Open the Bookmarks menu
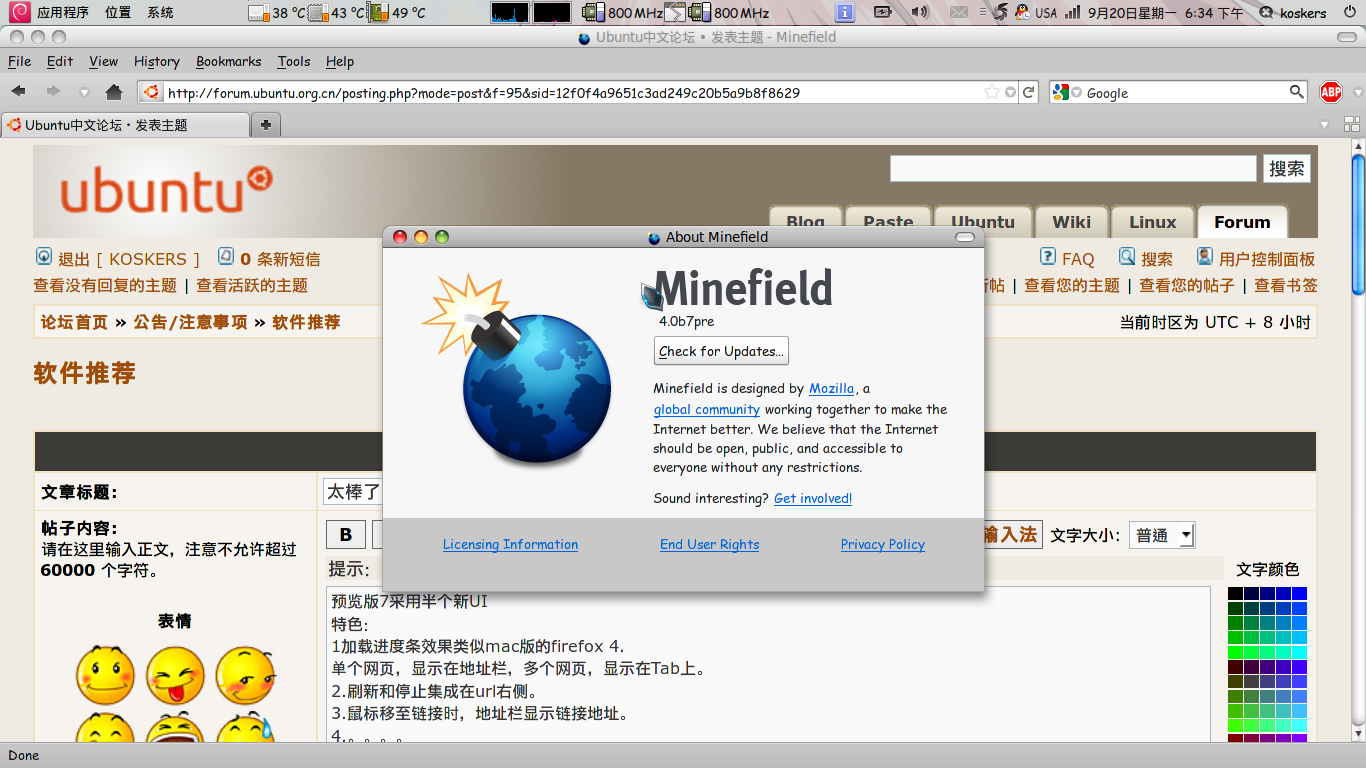The image size is (1366, 768). tap(229, 61)
